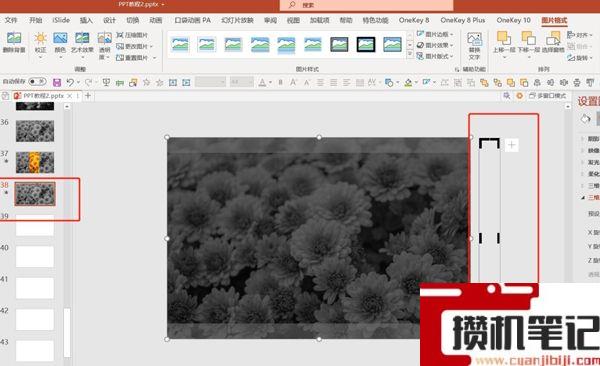
Task: Open the Selection Pane (选择窗格) icon
Action: coord(553,38)
